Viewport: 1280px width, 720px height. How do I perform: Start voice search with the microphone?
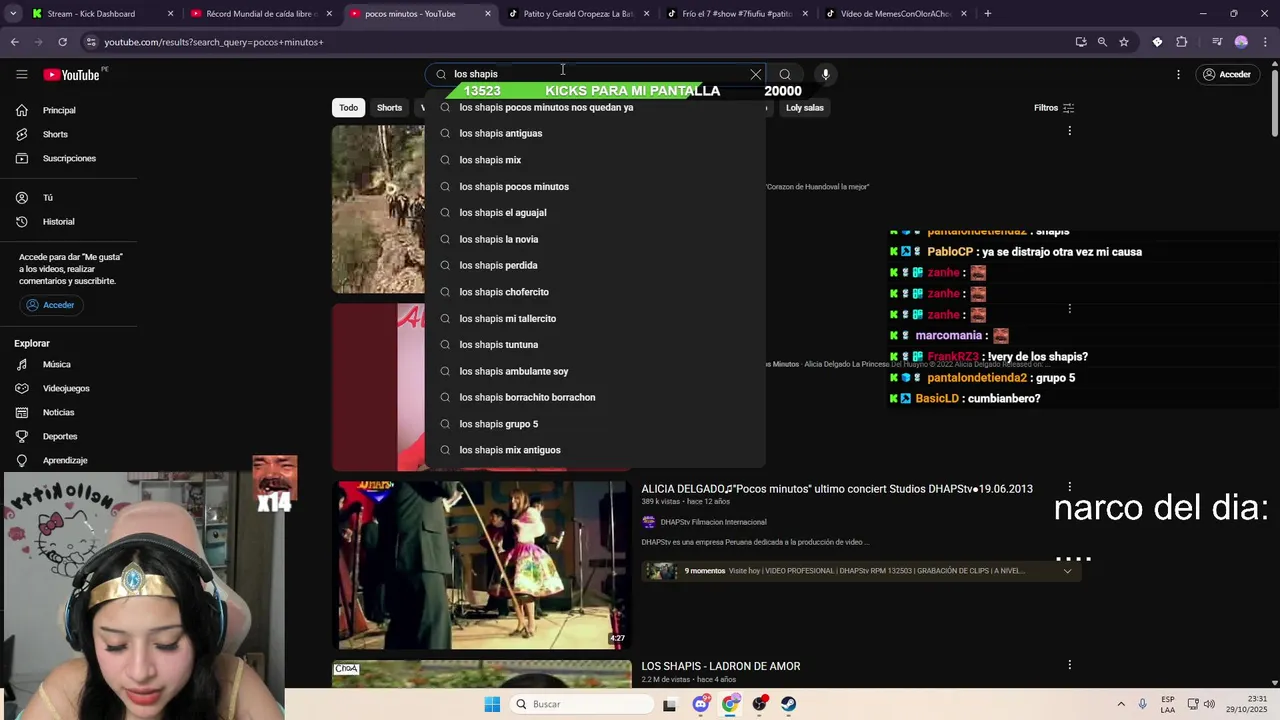pyautogui.click(x=825, y=74)
